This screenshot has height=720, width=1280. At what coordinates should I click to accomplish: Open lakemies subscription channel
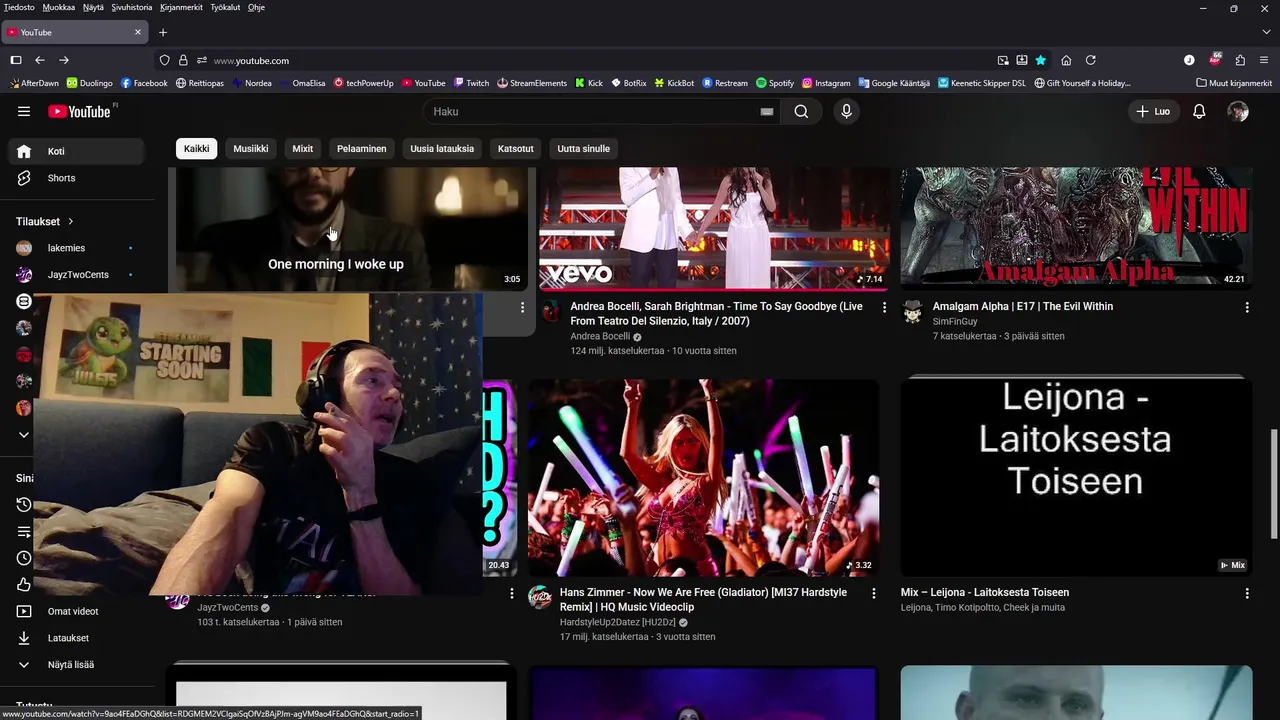77,248
